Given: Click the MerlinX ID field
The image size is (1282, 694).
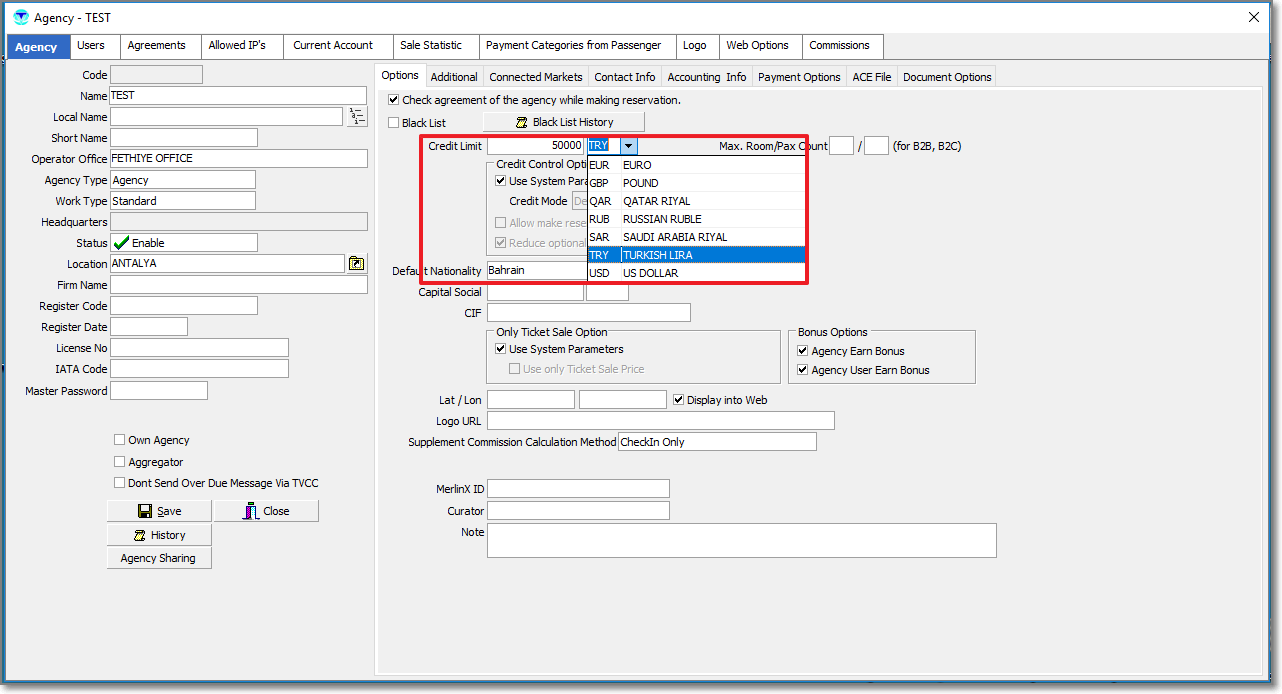Looking at the screenshot, I should click(578, 489).
